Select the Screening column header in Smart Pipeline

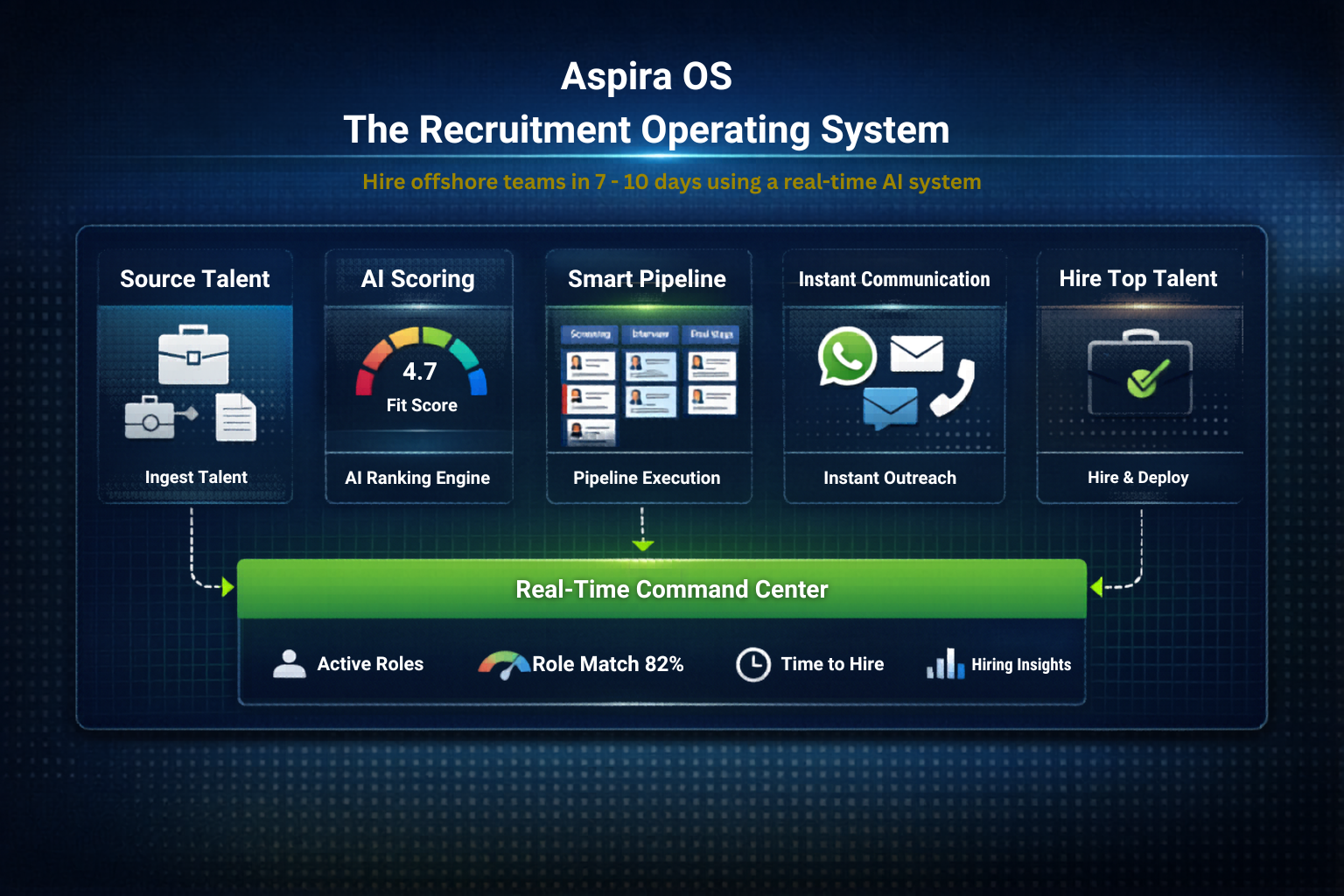(591, 334)
